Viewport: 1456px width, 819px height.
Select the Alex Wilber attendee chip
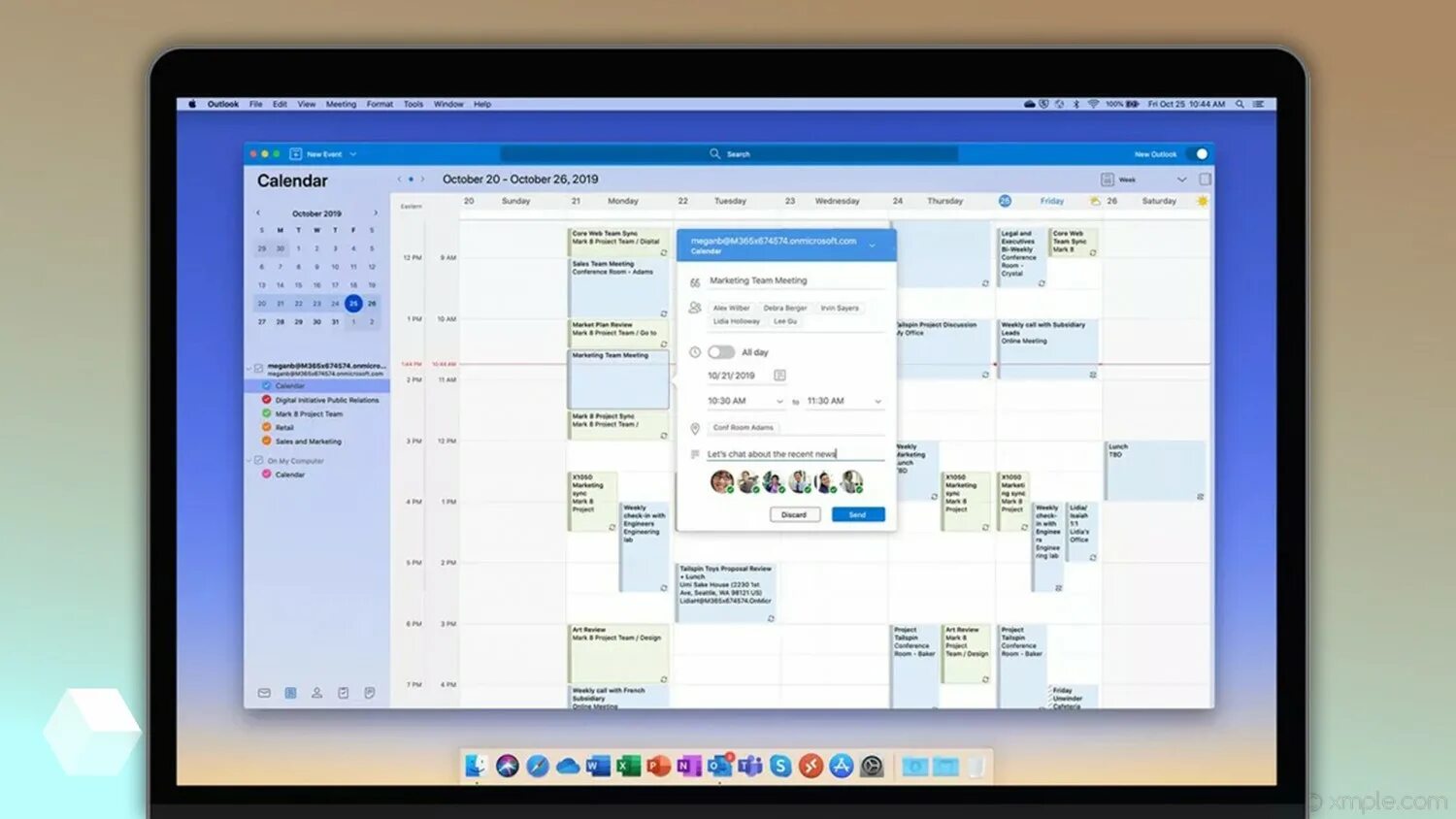731,308
